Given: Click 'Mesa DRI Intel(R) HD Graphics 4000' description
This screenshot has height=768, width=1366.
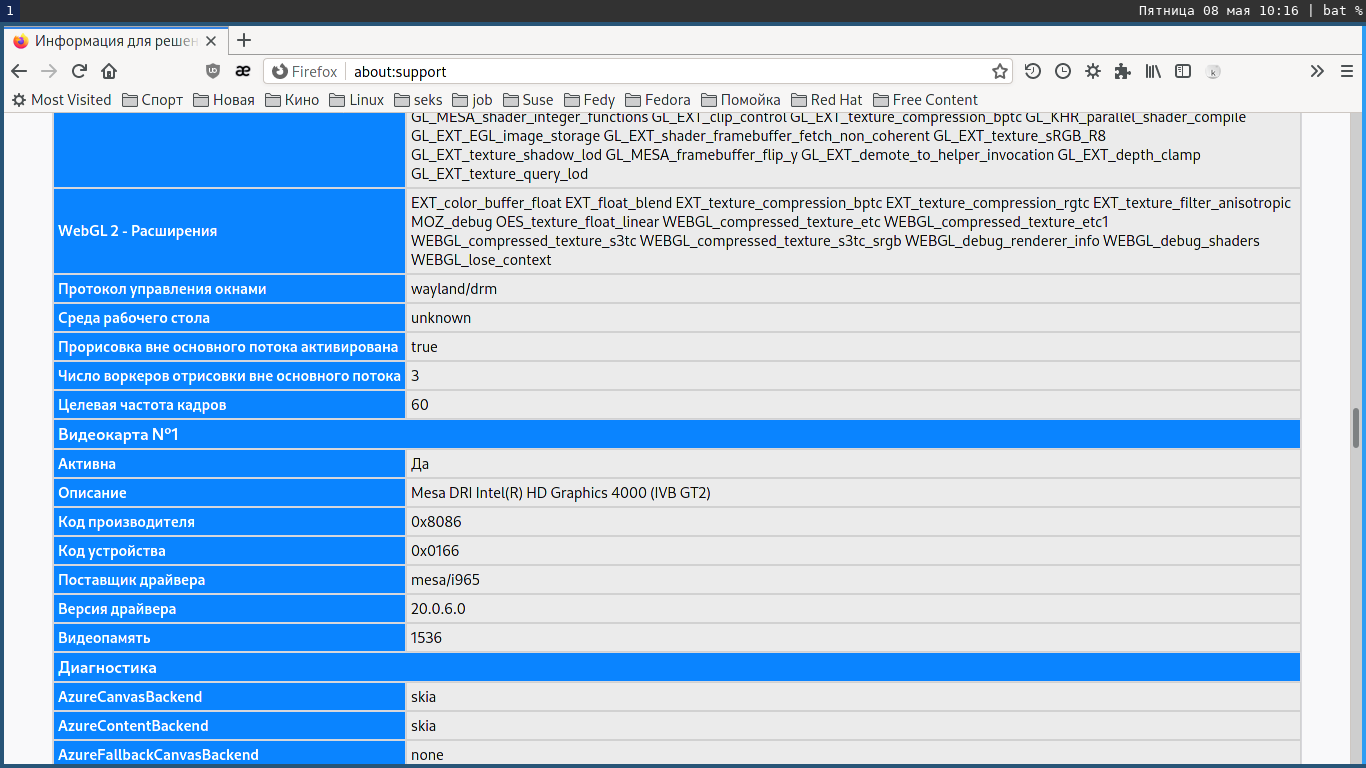Looking at the screenshot, I should coord(561,493).
